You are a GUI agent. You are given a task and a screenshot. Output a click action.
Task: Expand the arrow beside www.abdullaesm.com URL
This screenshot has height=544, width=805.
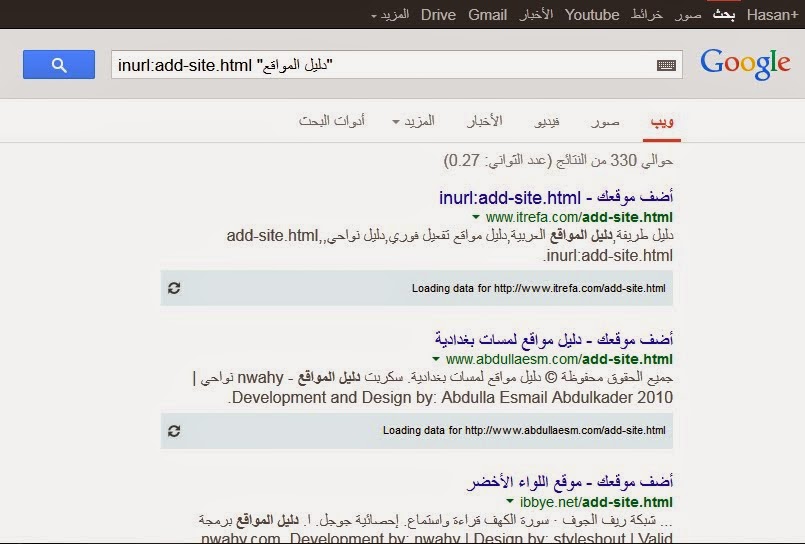(x=436, y=359)
